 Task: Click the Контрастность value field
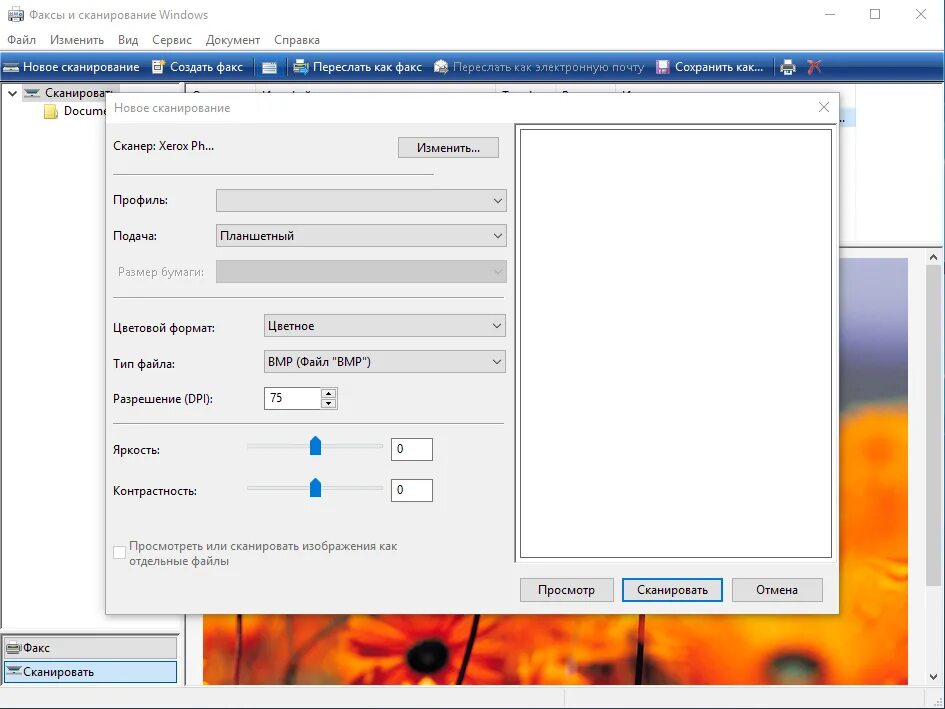click(412, 490)
